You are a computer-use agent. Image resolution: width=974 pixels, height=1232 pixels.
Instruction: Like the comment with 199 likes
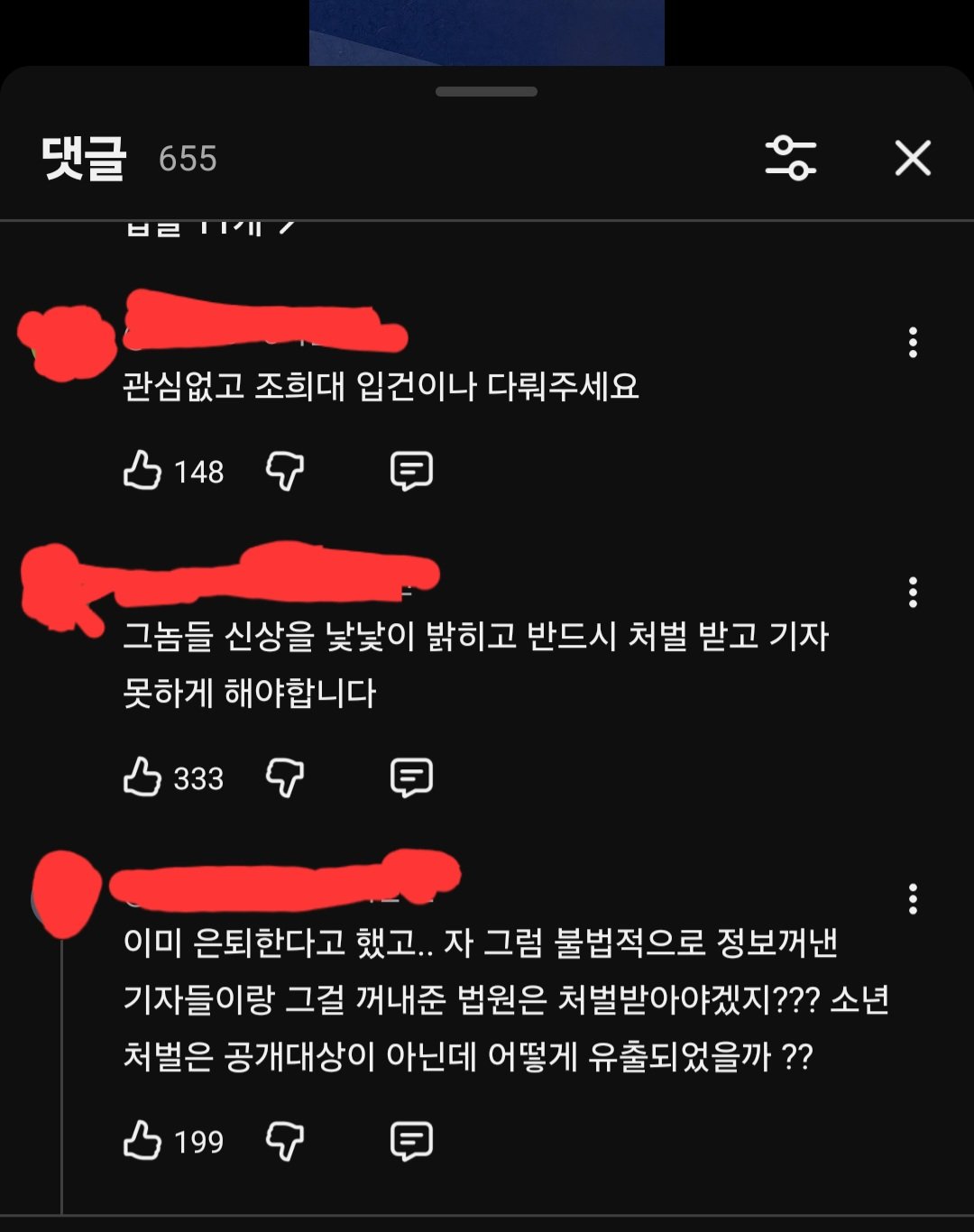click(x=142, y=1141)
